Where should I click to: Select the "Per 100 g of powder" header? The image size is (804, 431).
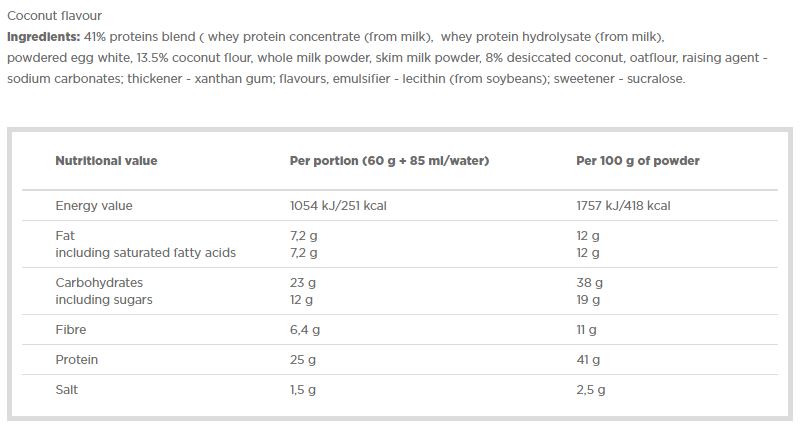[637, 161]
